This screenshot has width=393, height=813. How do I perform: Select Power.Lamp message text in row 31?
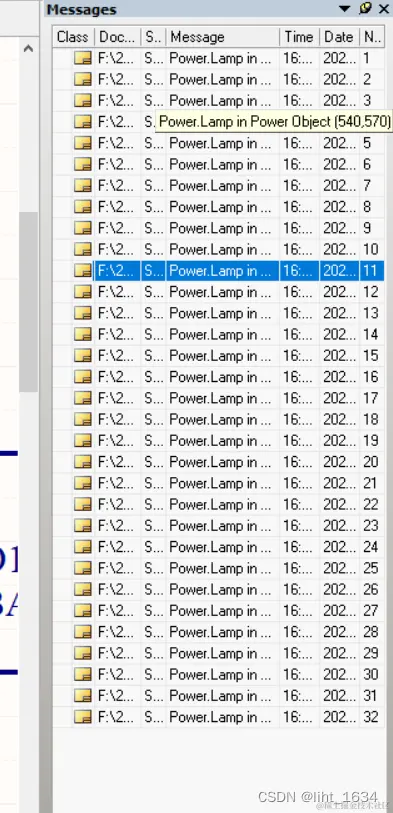220,696
